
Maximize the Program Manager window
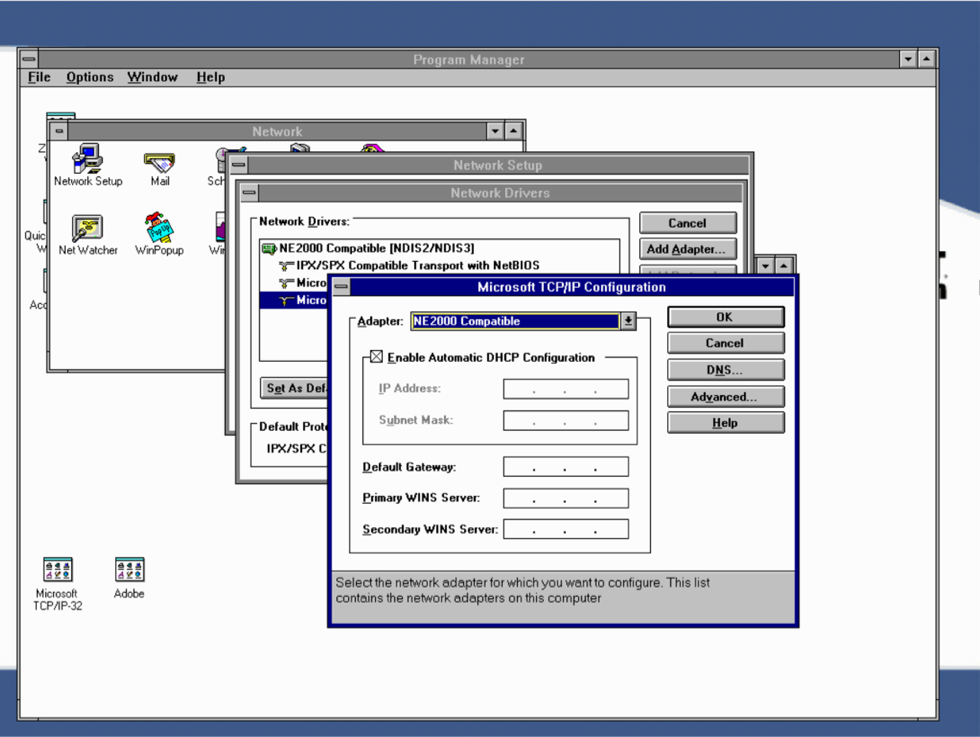coord(927,59)
